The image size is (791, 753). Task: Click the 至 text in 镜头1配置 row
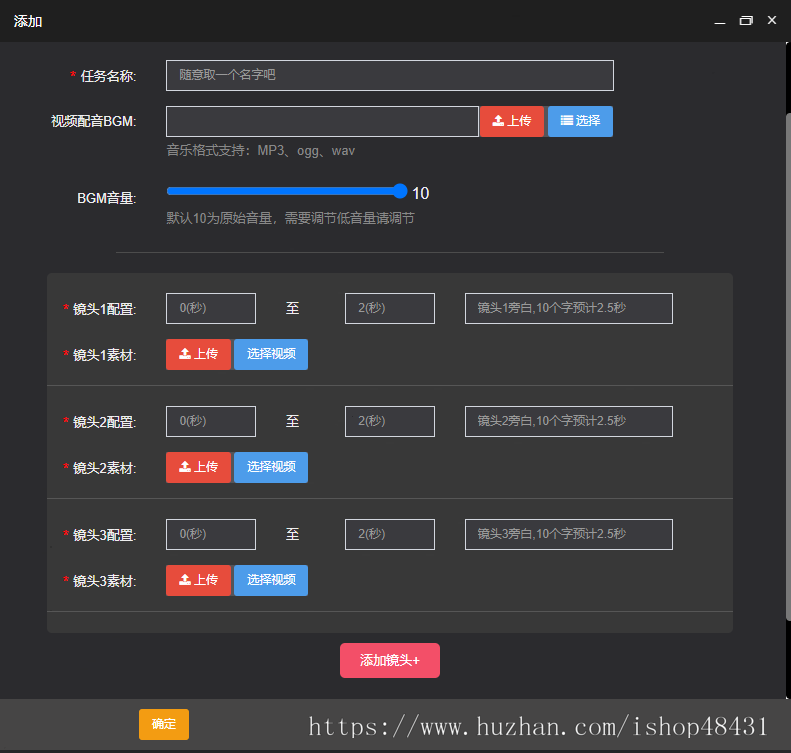click(x=293, y=308)
